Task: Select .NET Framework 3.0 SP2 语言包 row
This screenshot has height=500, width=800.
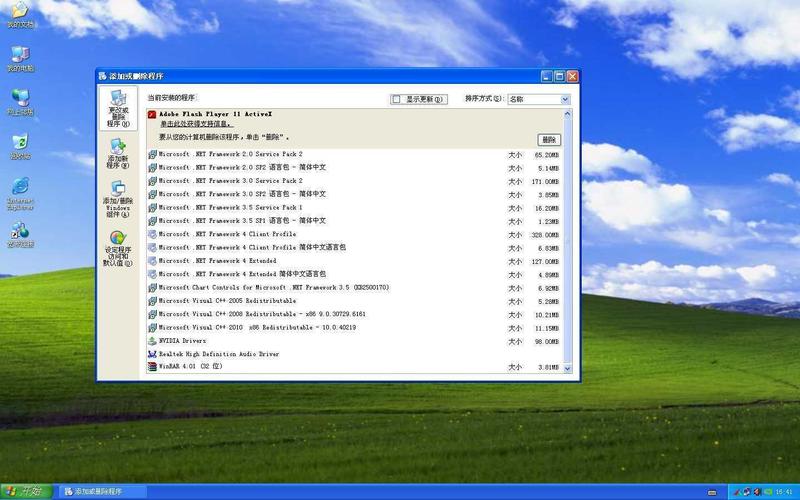Action: [x=355, y=194]
